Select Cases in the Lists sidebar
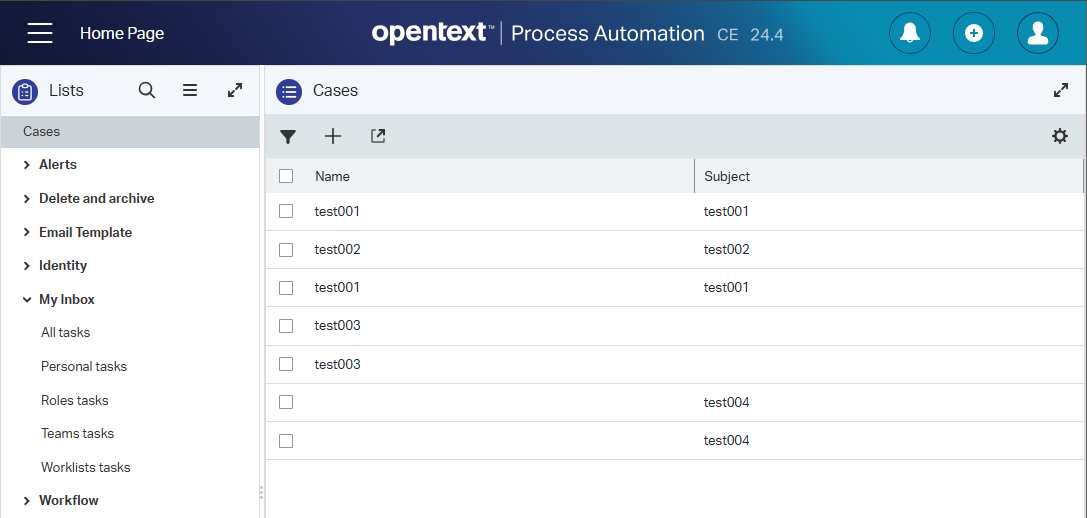Image resolution: width=1087 pixels, height=518 pixels. (42, 131)
